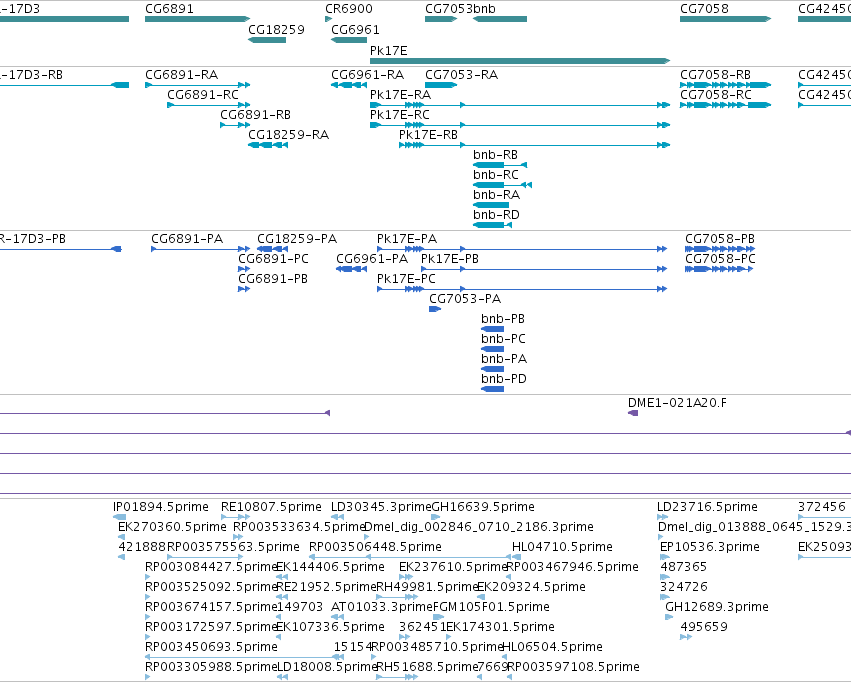Viewport: 851px width, 682px height.
Task: Click the RP003597108.5prime EST label
Action: tap(574, 667)
